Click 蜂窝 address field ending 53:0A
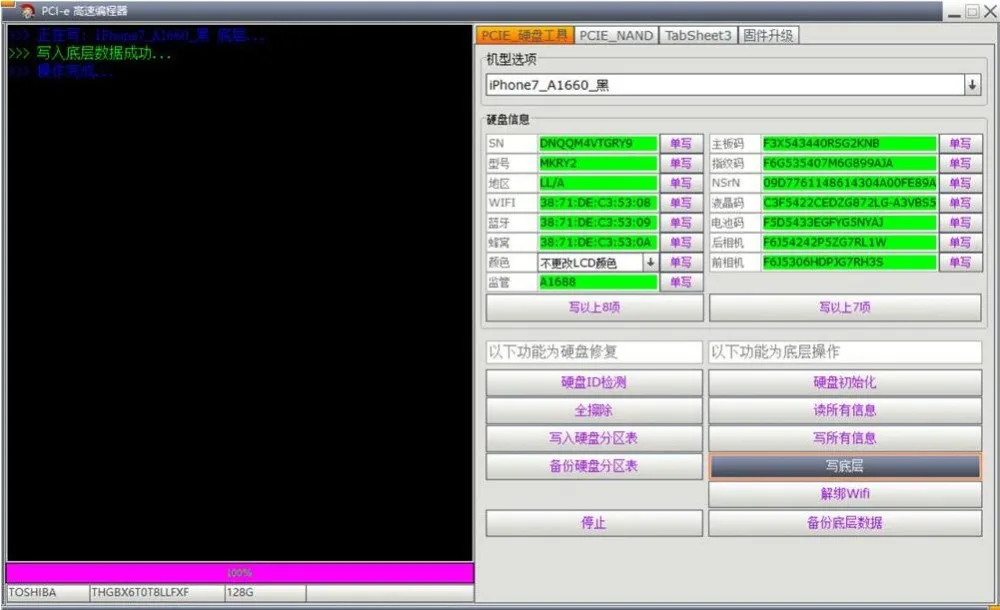Viewport: 1000px width, 610px height. tap(598, 242)
